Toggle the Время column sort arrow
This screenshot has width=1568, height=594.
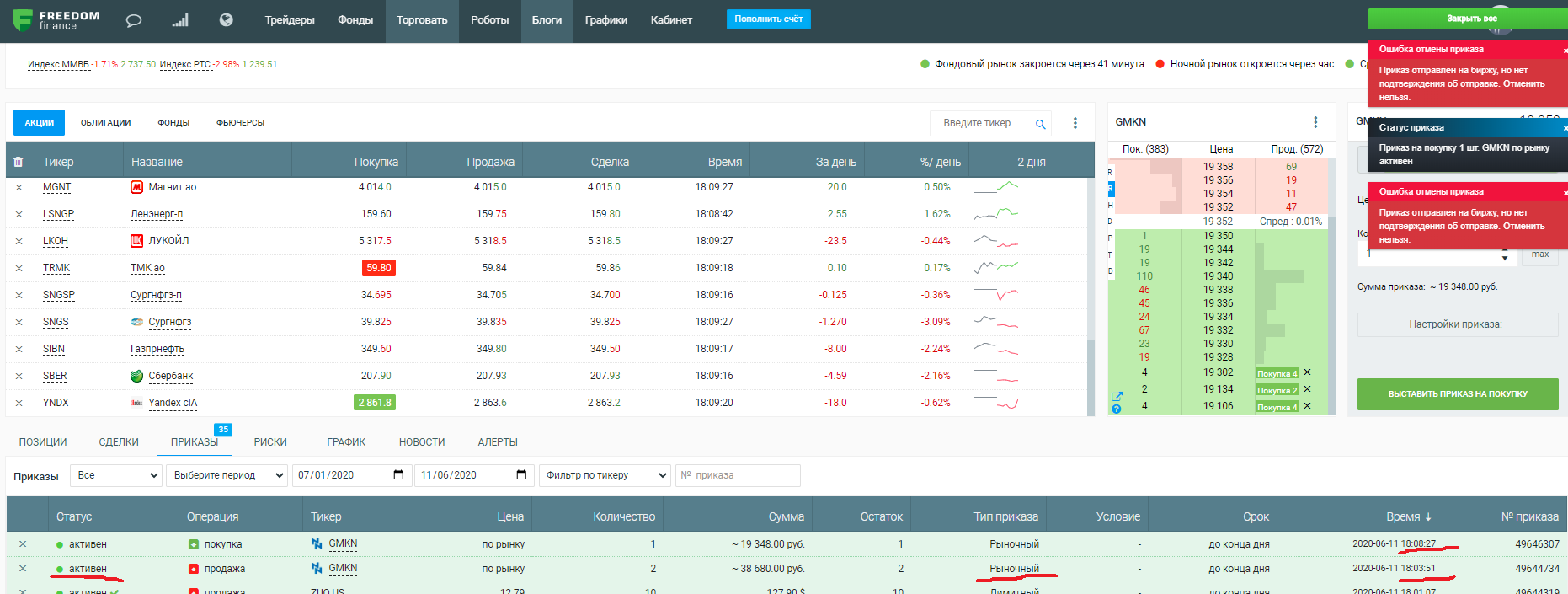click(1428, 516)
